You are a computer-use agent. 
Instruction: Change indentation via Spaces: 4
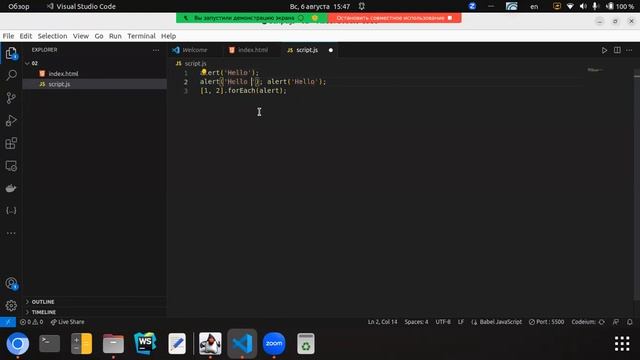[416, 322]
